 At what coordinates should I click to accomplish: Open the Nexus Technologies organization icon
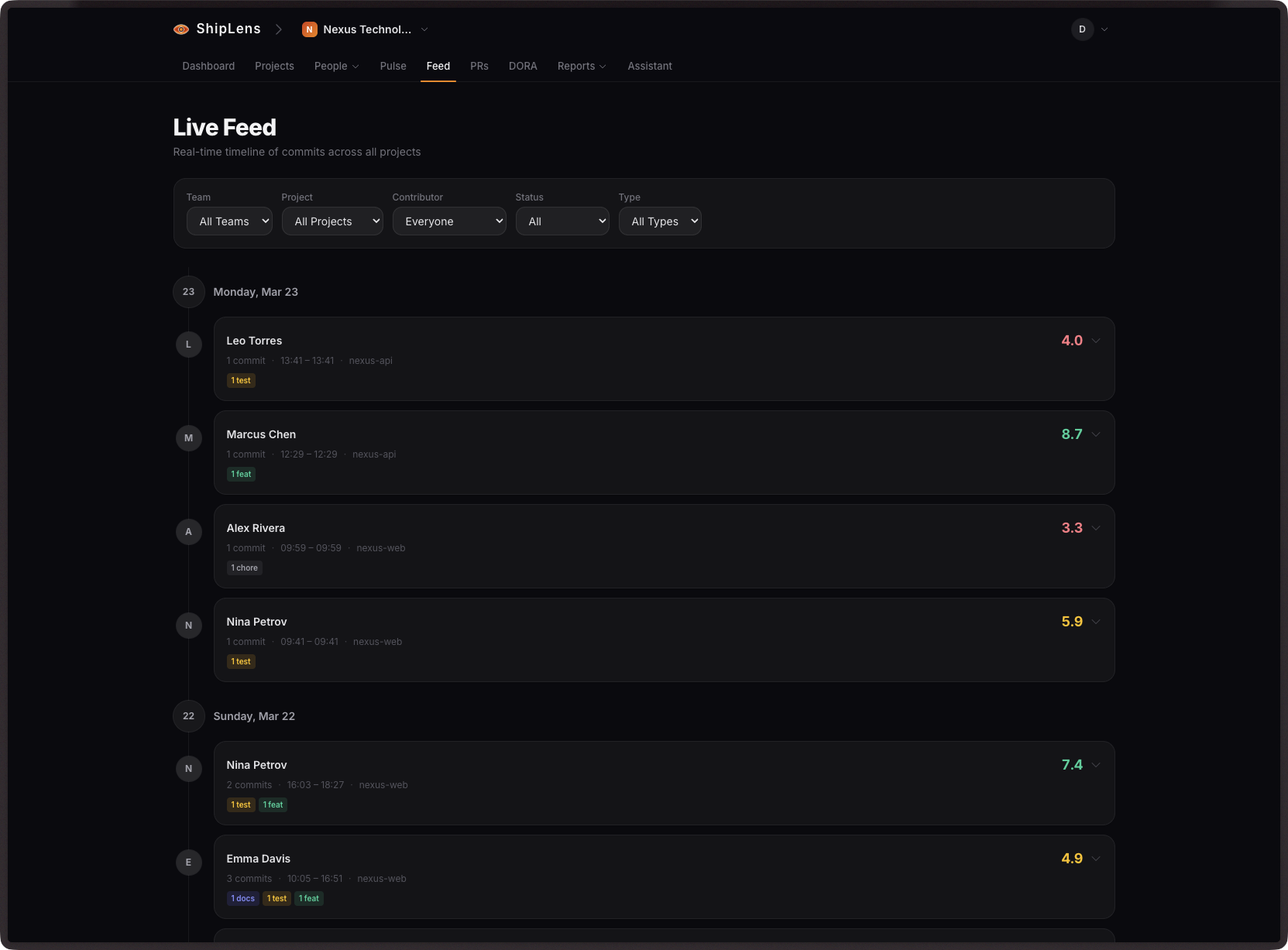(310, 29)
